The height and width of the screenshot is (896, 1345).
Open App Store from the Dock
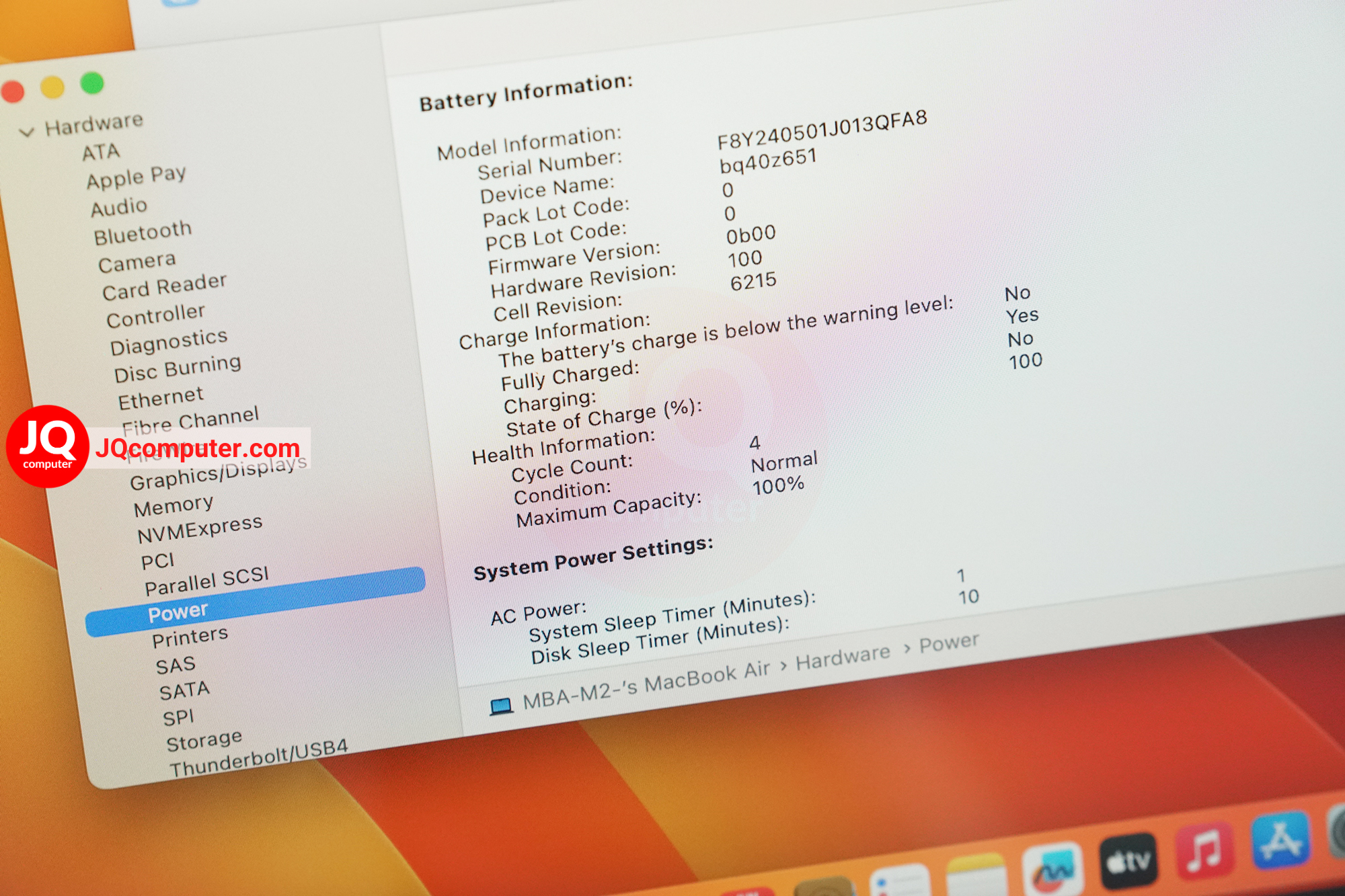(1280, 839)
